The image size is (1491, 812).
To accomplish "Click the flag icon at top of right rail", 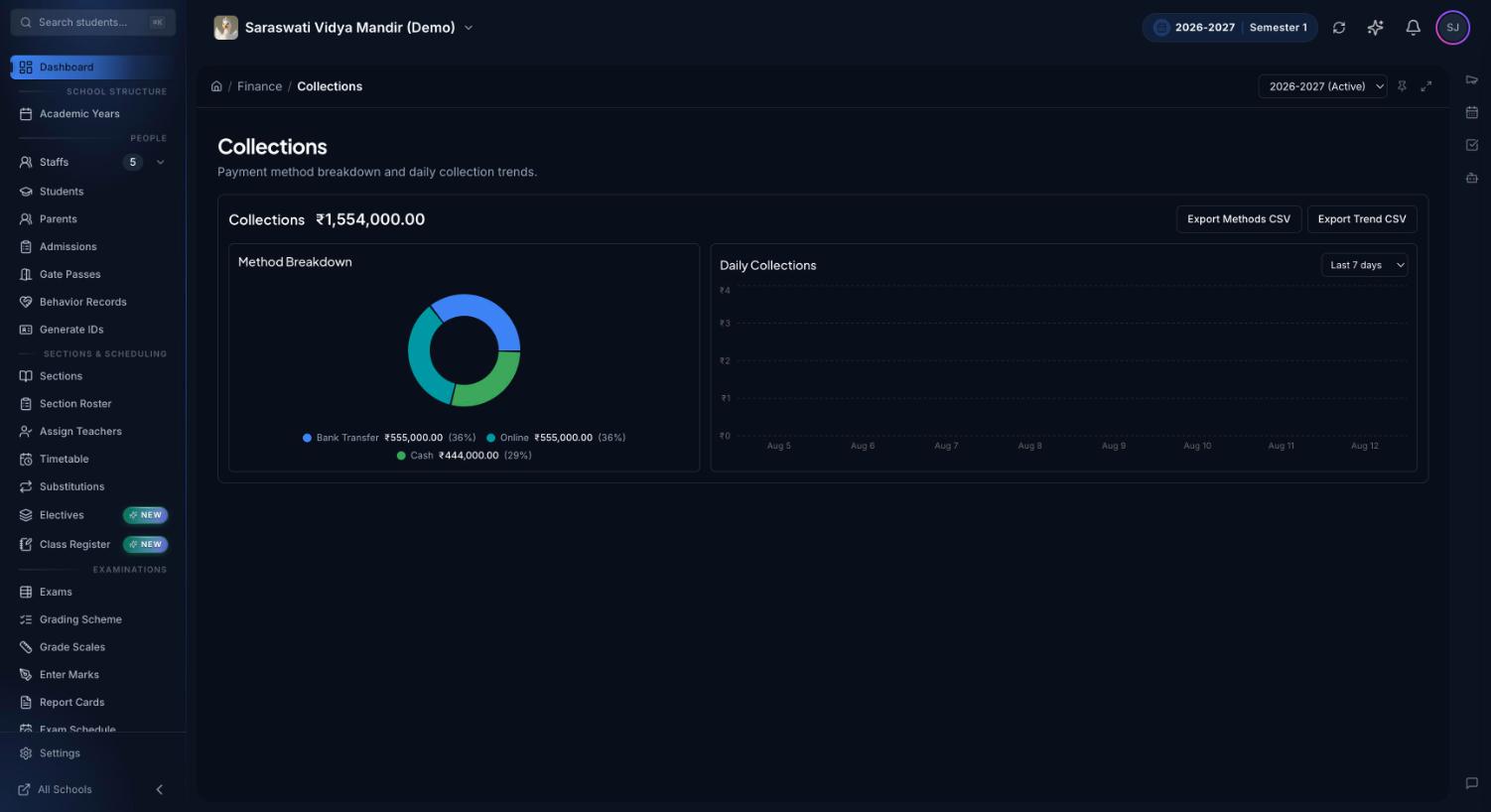I will (x=1472, y=79).
